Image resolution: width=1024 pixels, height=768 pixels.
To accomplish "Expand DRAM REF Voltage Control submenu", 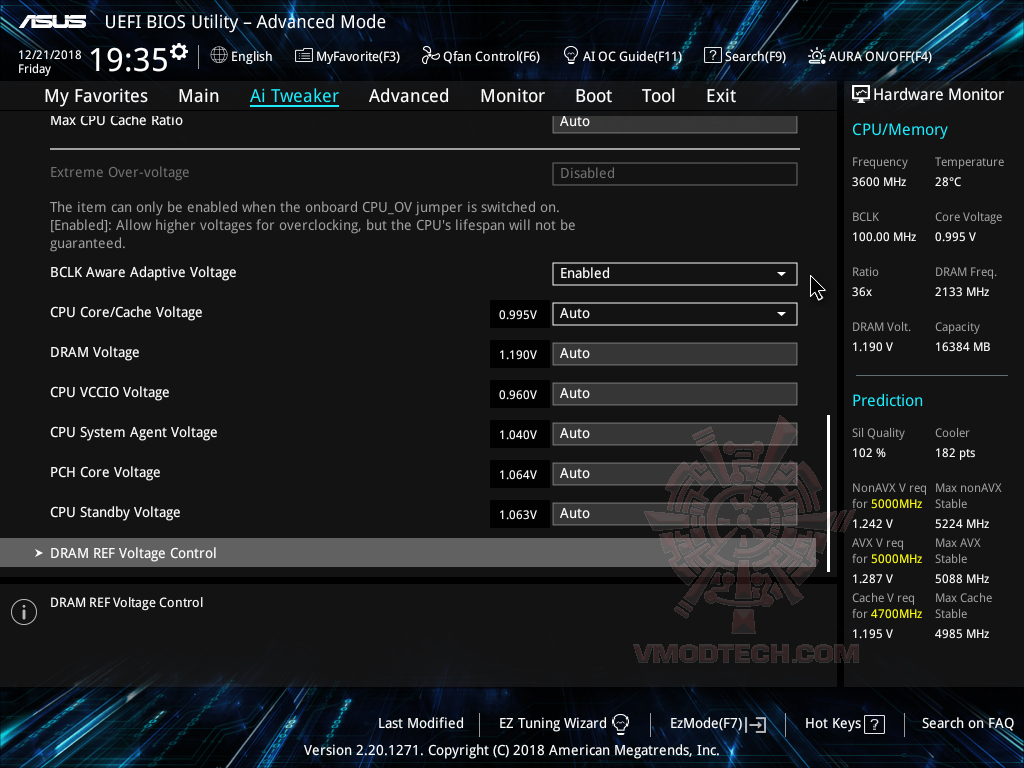I will pos(133,552).
